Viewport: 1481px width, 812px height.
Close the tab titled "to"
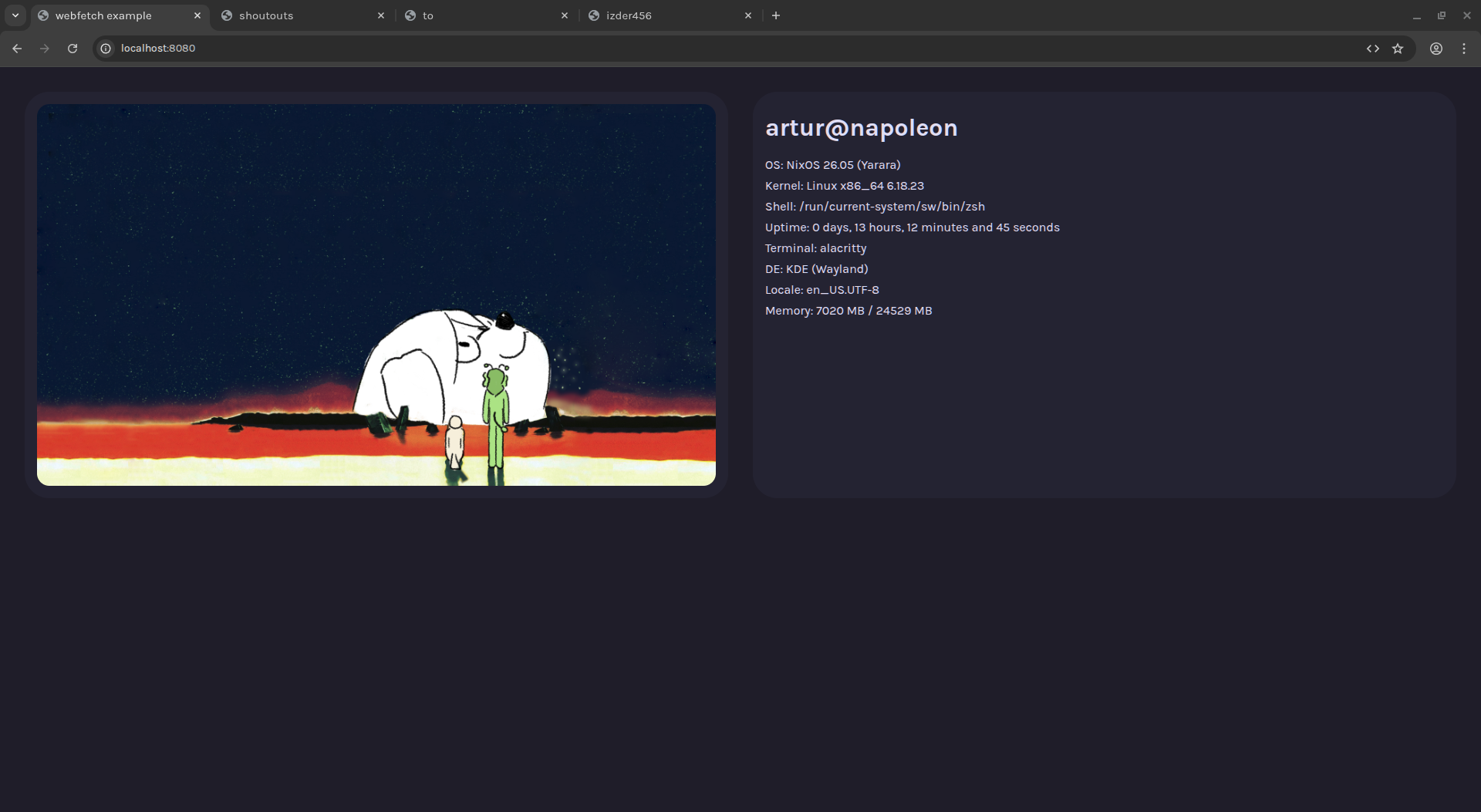565,15
